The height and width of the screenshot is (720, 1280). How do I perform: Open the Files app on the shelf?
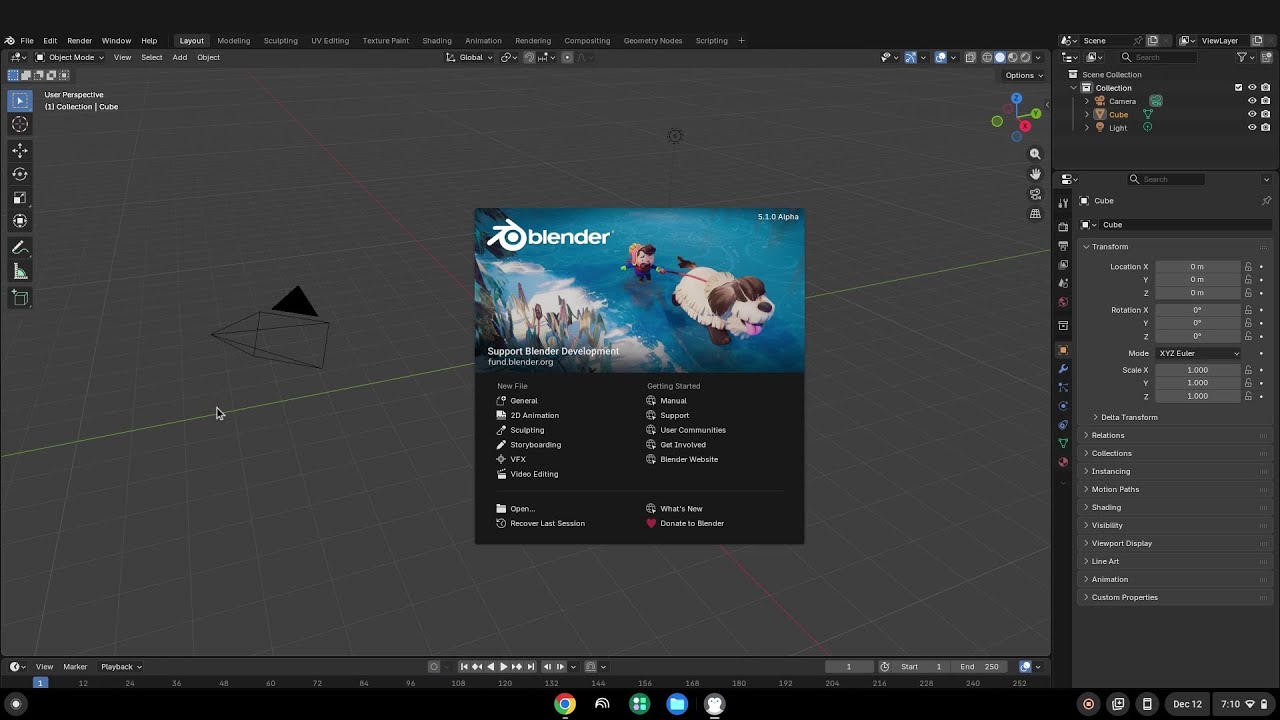click(677, 704)
